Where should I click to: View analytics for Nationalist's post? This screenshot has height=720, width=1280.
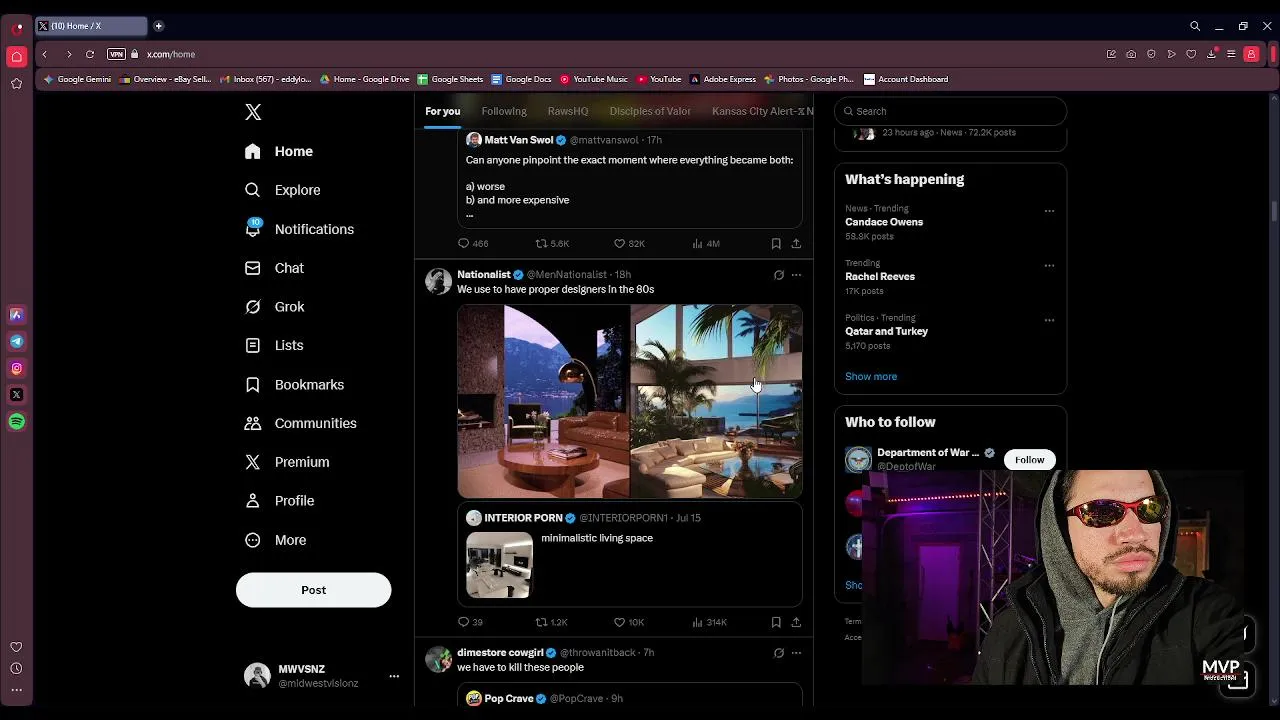coord(709,622)
